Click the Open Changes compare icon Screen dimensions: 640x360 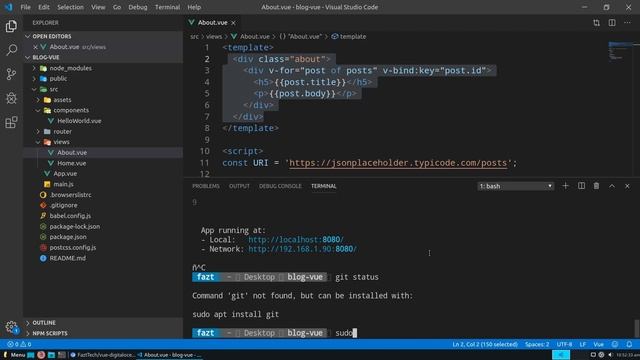(x=596, y=23)
